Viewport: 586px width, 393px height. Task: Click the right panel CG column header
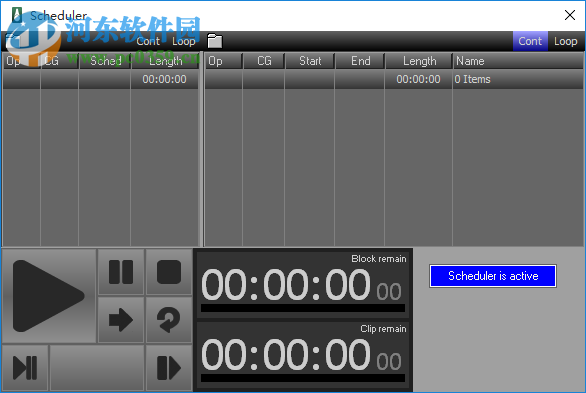[264, 61]
